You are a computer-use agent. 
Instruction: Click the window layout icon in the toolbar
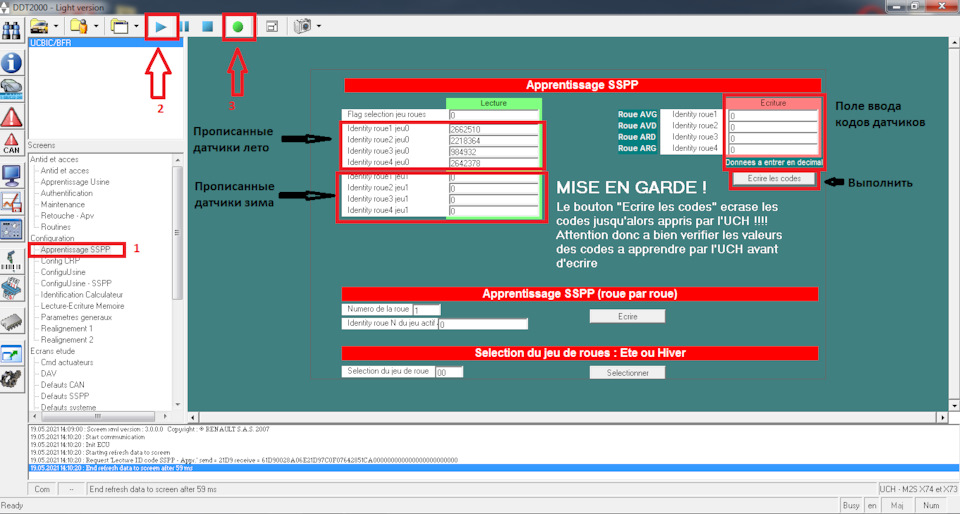(x=272, y=26)
